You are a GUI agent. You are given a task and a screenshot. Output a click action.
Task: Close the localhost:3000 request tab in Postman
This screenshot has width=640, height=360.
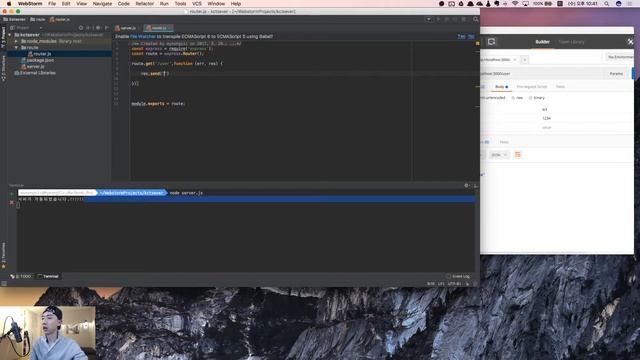pos(514,60)
